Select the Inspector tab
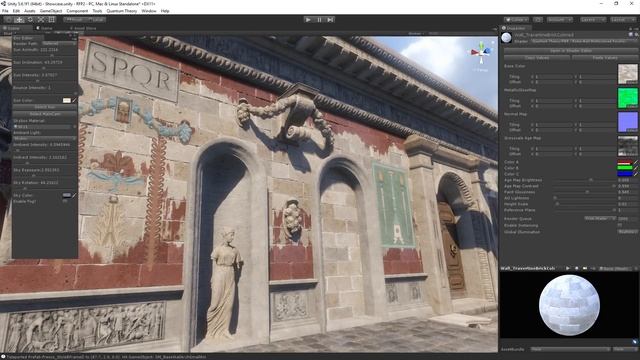 516,28
